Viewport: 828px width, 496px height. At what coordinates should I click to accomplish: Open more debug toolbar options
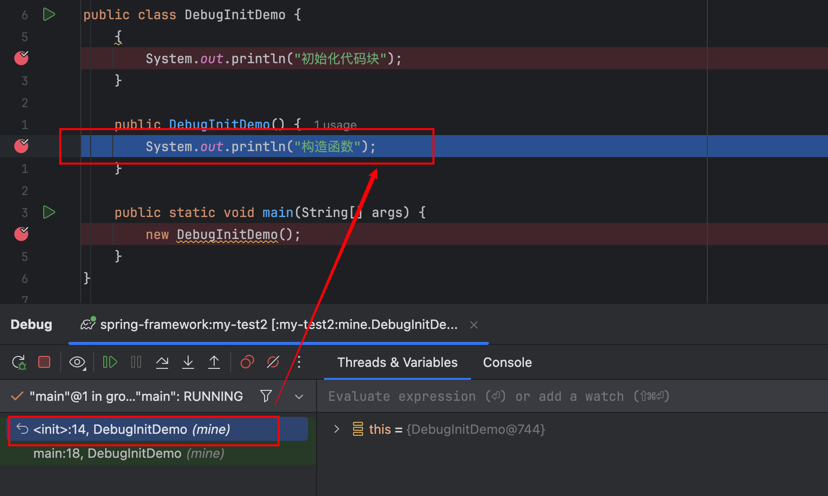point(299,362)
